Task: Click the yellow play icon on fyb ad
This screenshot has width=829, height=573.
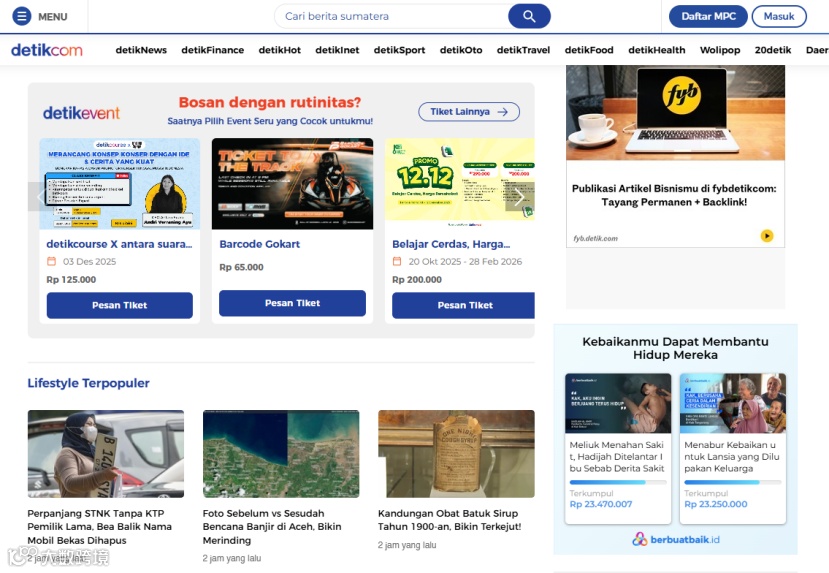Action: [767, 236]
